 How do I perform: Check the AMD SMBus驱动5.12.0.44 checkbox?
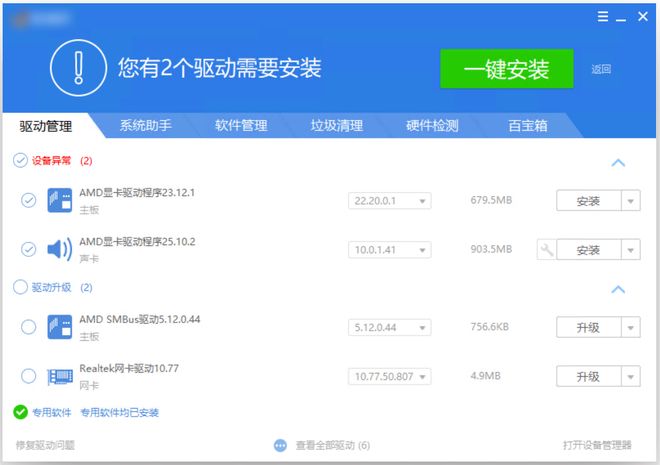(x=29, y=327)
